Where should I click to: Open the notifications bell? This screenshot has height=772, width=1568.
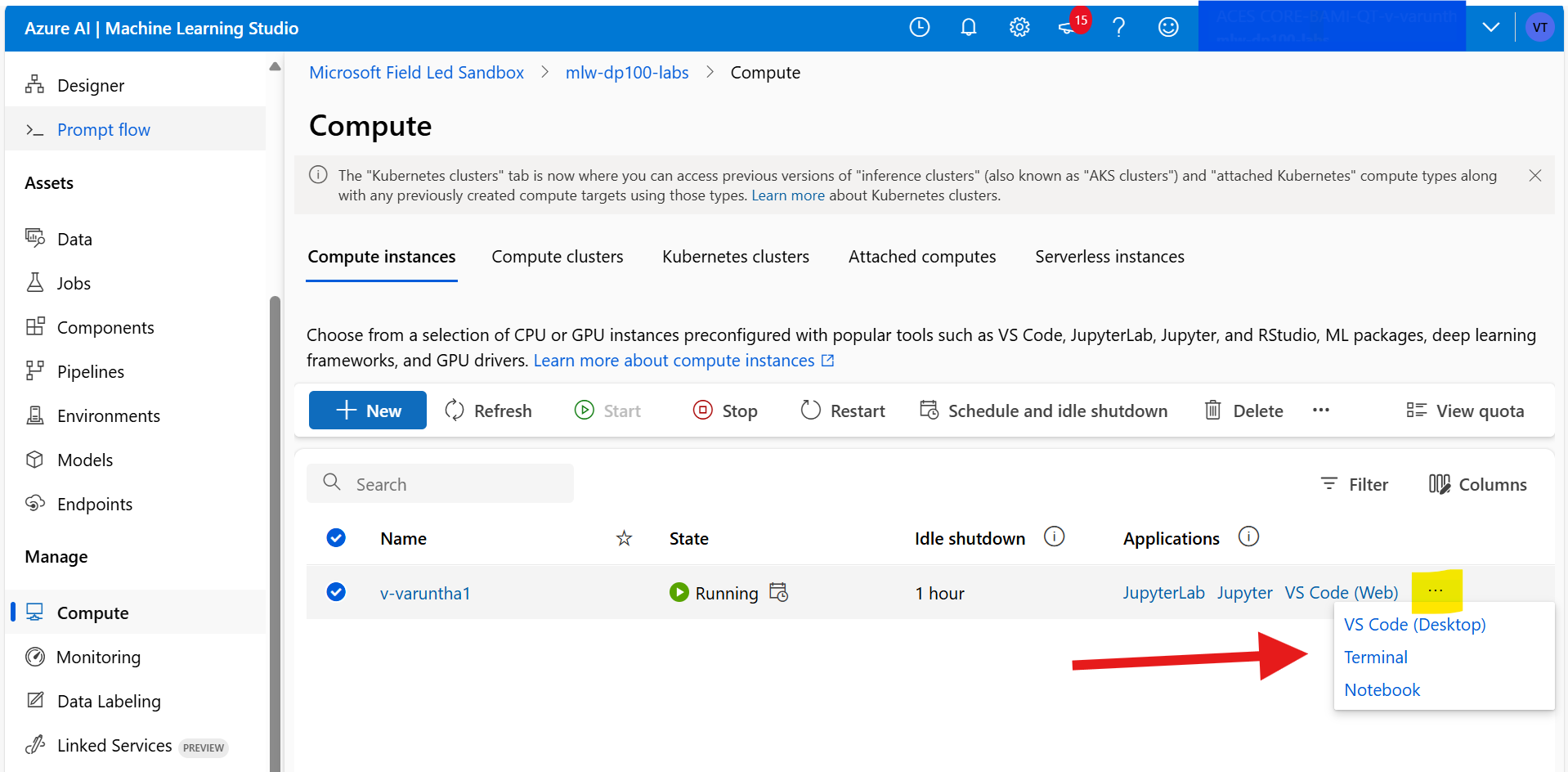pyautogui.click(x=969, y=28)
